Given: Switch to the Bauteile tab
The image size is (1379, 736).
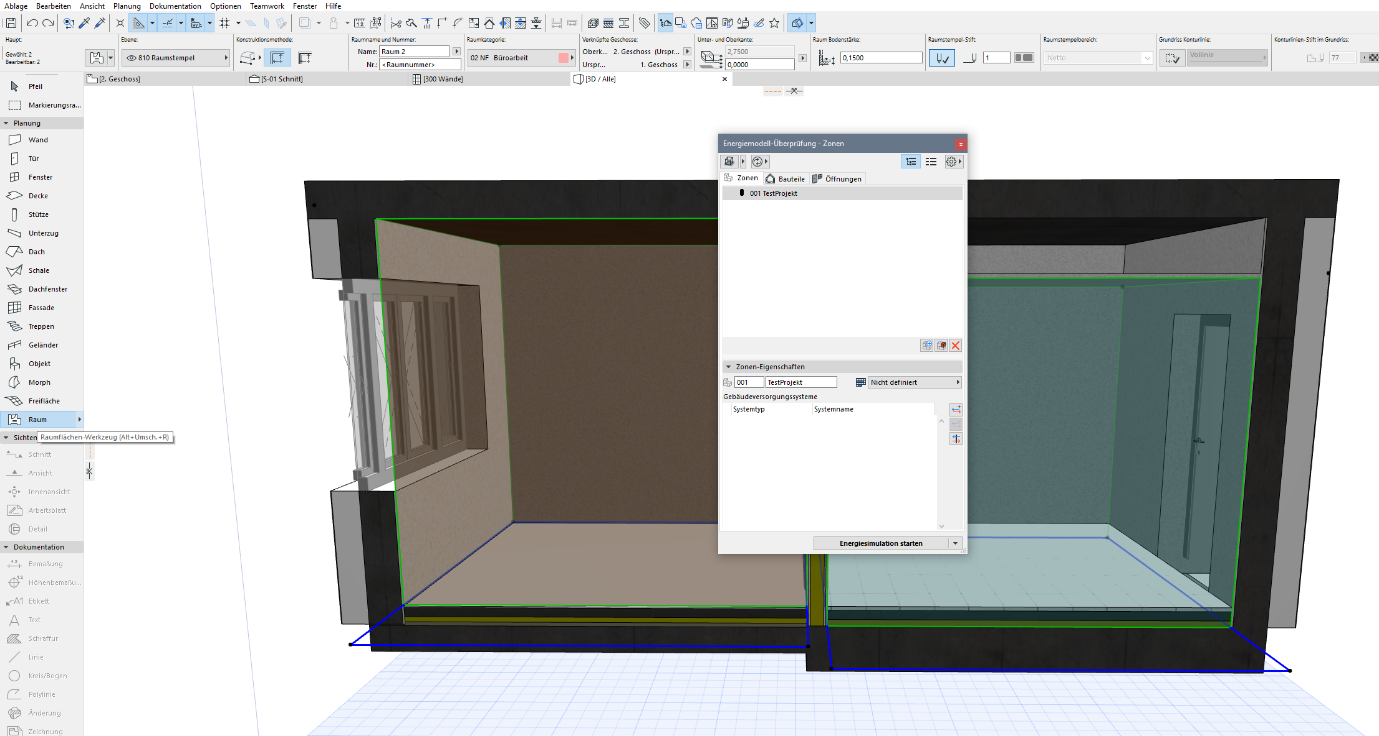Looking at the screenshot, I should pyautogui.click(x=785, y=178).
